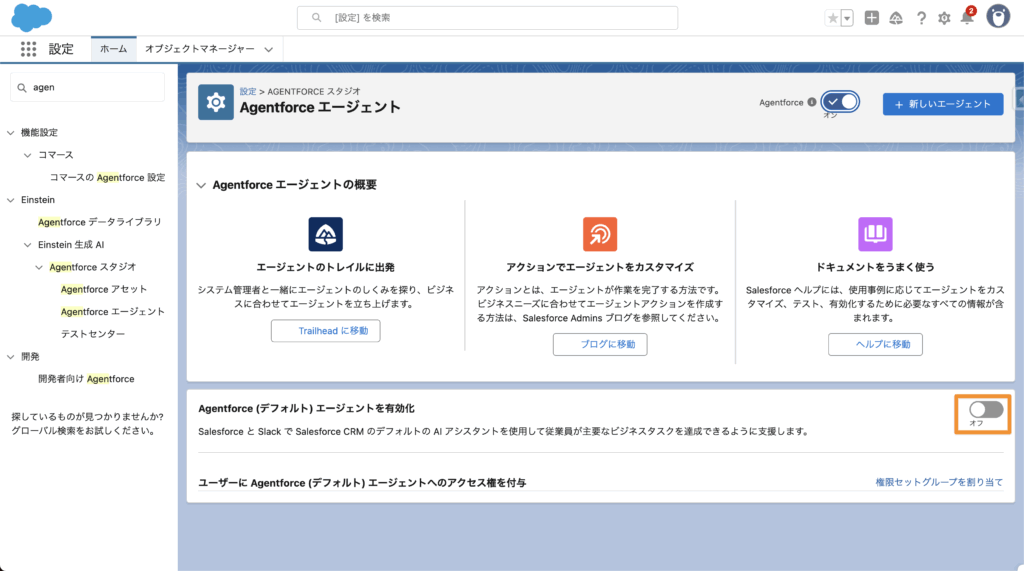Click the Agentforce エージェント gear page icon
Image resolution: width=1024 pixels, height=571 pixels.
(216, 102)
